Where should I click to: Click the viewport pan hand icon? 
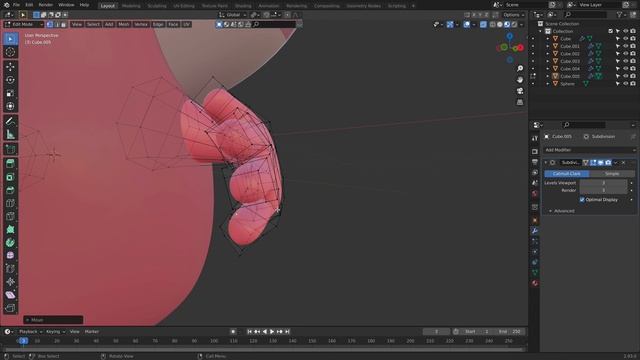(x=520, y=80)
